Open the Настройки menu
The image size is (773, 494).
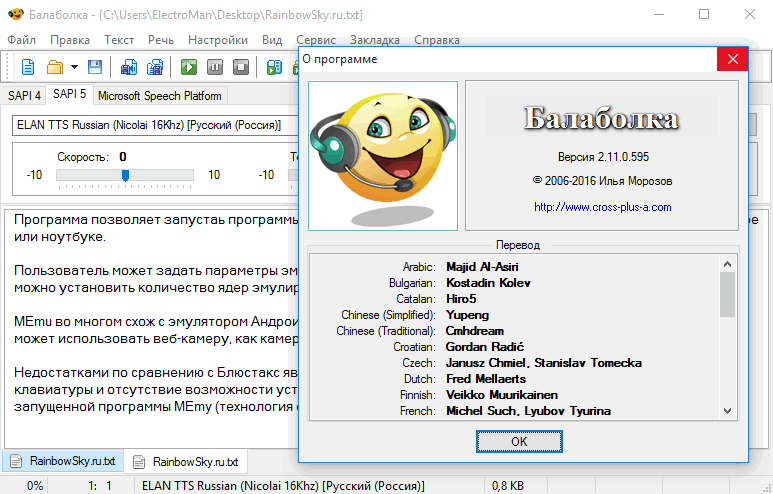pyautogui.click(x=218, y=40)
